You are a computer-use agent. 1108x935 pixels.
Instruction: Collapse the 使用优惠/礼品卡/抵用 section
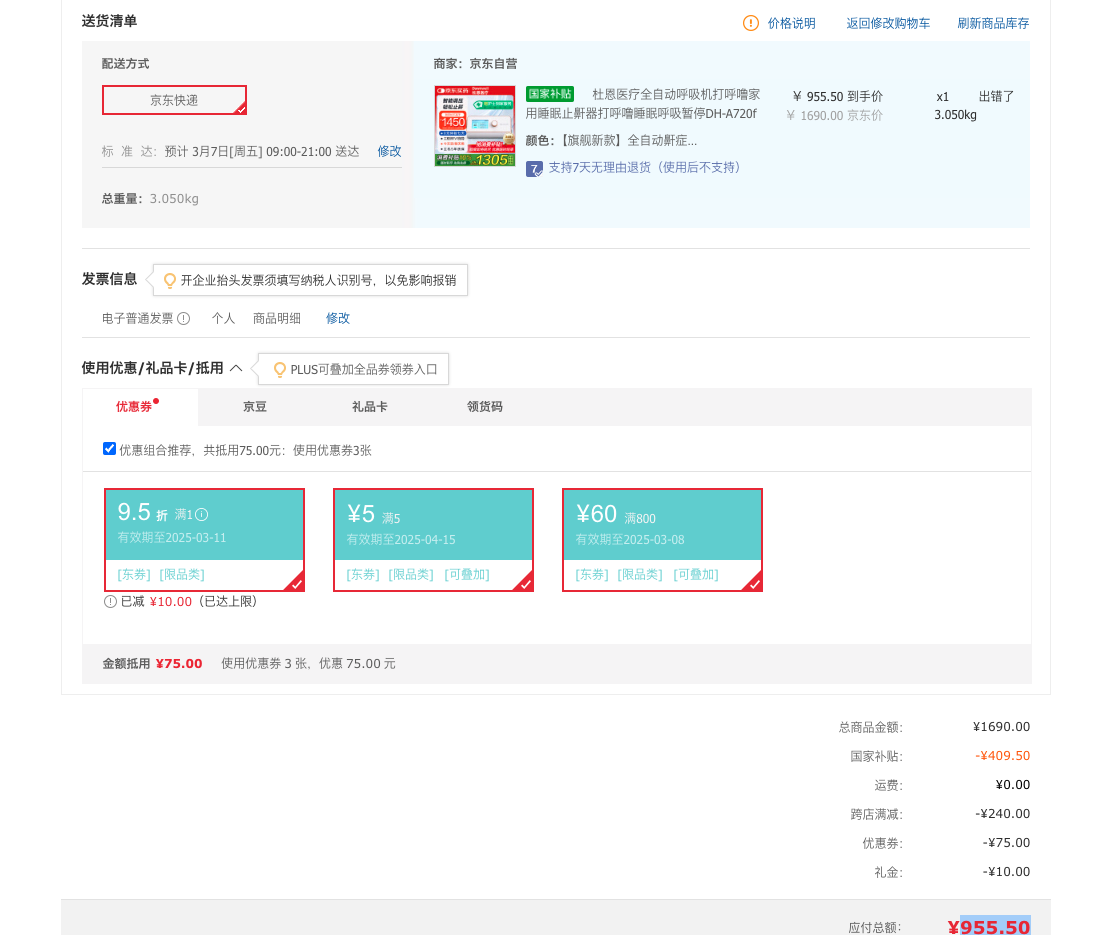236,368
